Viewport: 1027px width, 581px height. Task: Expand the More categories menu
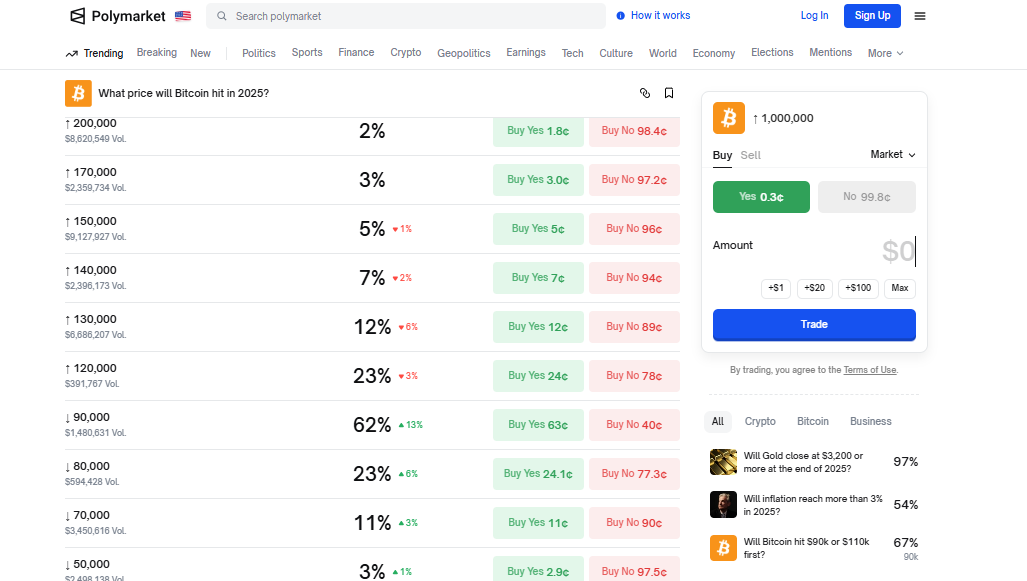[x=885, y=53]
